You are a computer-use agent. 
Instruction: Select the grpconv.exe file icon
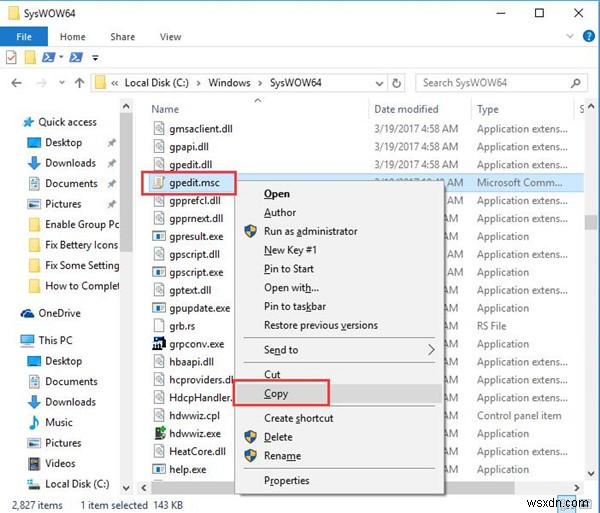coord(159,344)
